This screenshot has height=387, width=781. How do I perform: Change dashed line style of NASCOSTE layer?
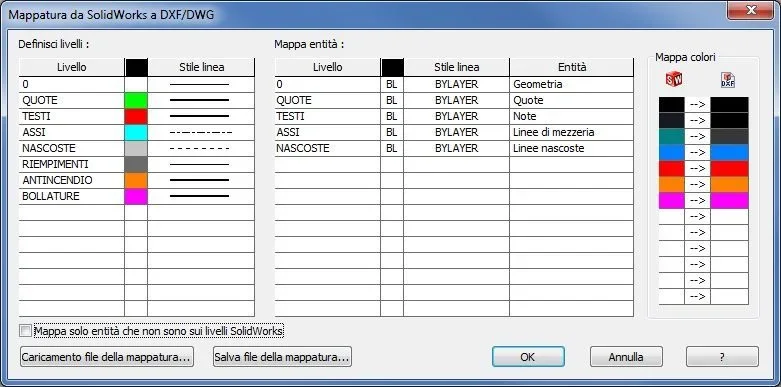pyautogui.click(x=201, y=148)
